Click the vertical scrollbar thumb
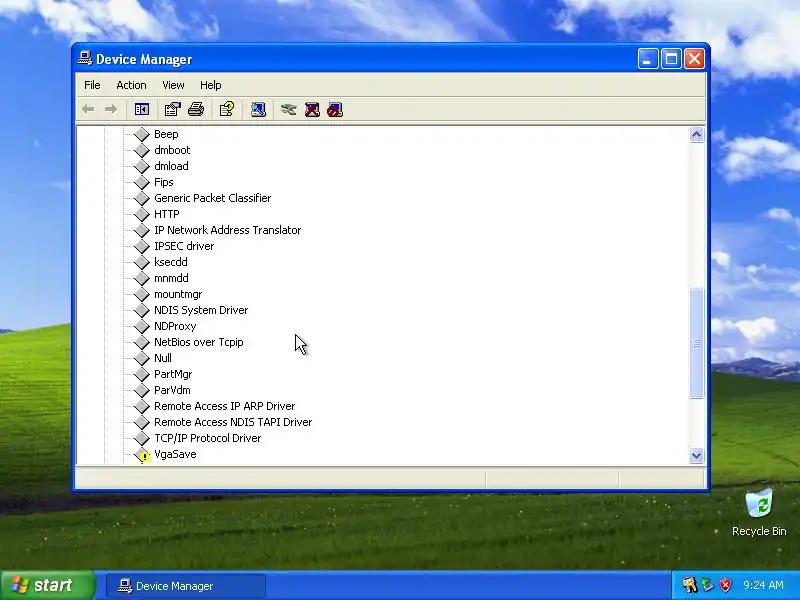 click(696, 343)
